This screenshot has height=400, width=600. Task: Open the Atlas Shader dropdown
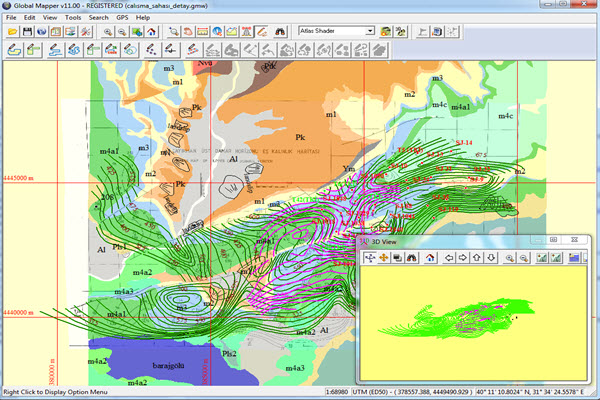point(370,32)
